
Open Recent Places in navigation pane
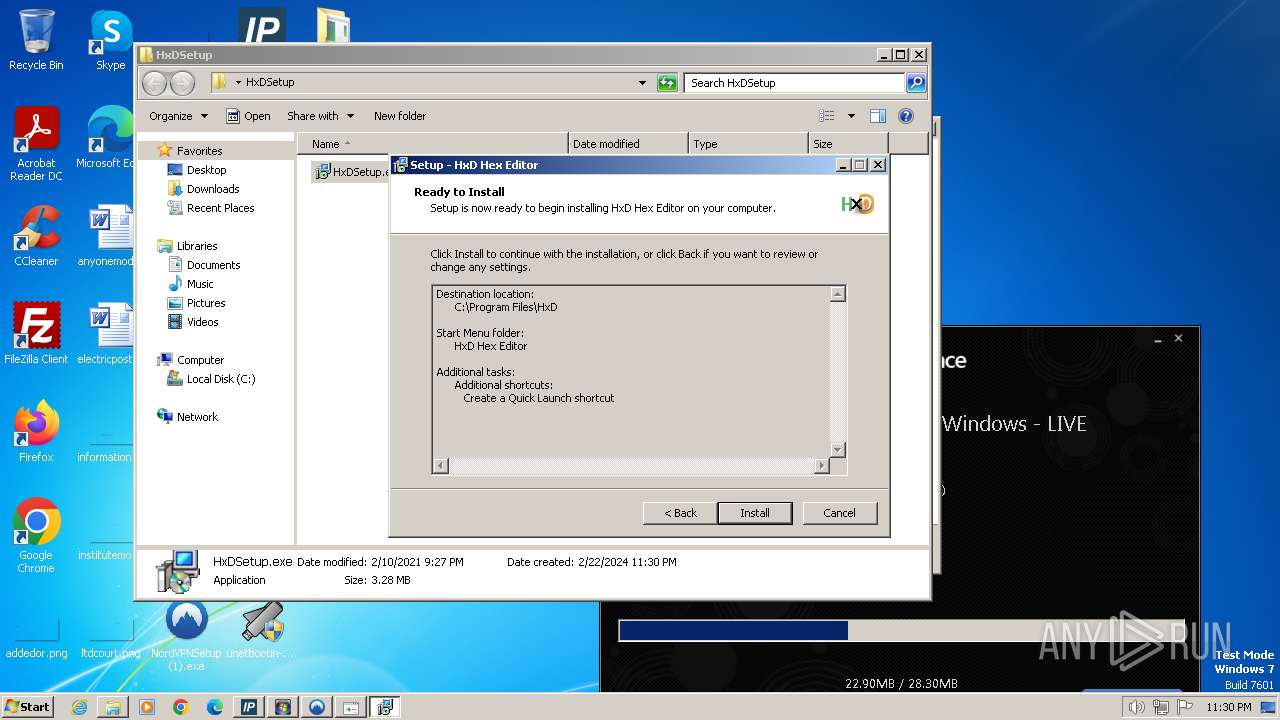(220, 208)
